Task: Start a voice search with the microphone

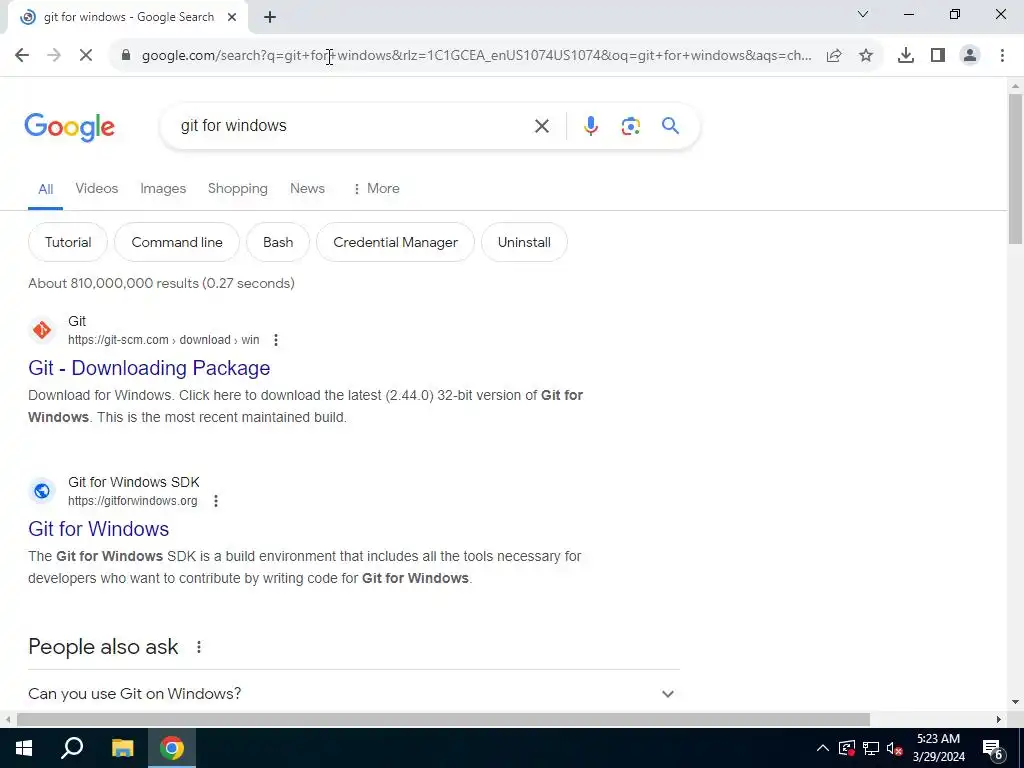Action: tap(591, 126)
